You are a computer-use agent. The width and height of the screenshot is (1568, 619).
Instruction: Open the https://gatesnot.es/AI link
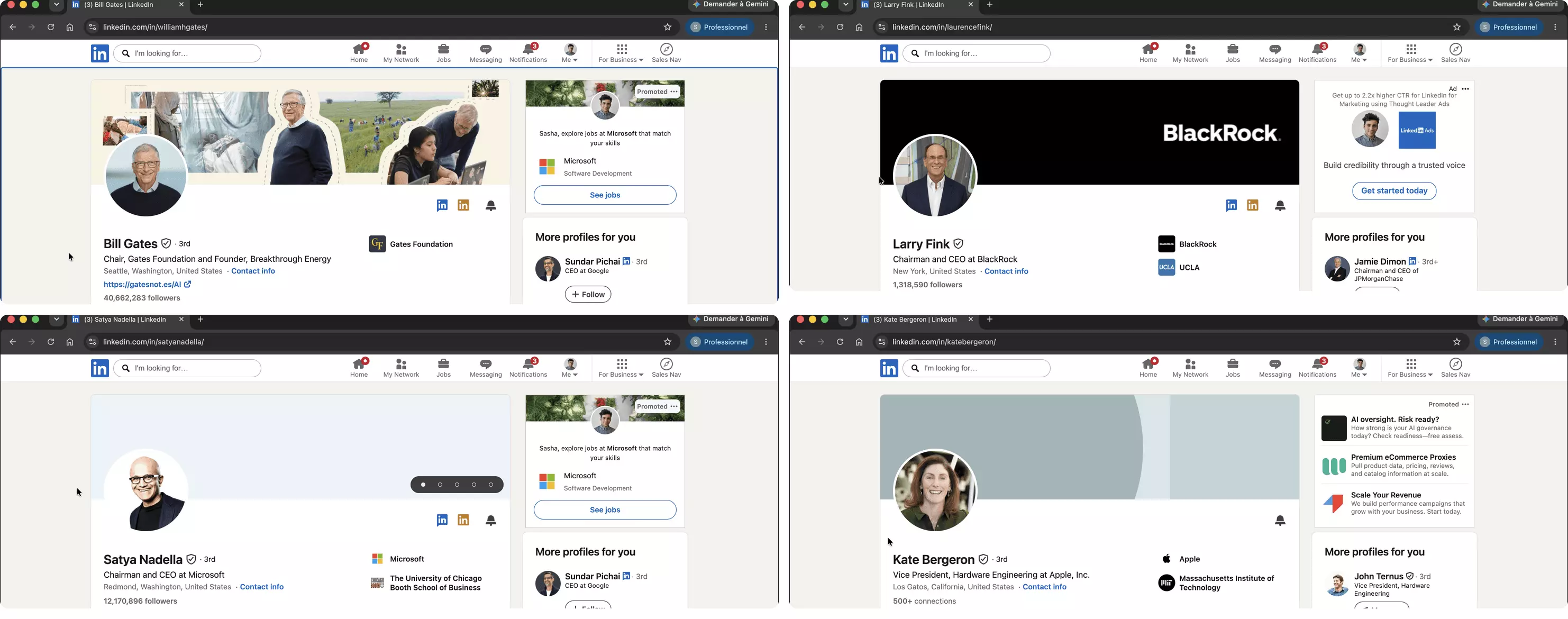point(142,284)
